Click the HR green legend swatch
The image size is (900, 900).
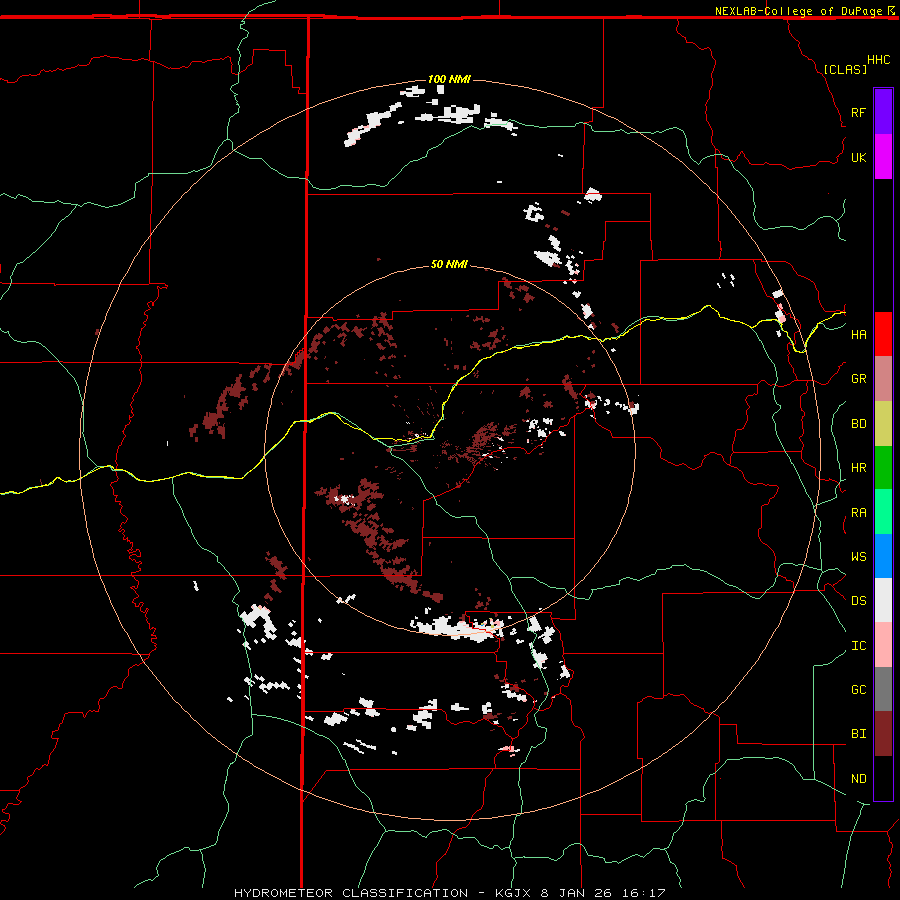pyautogui.click(x=883, y=468)
